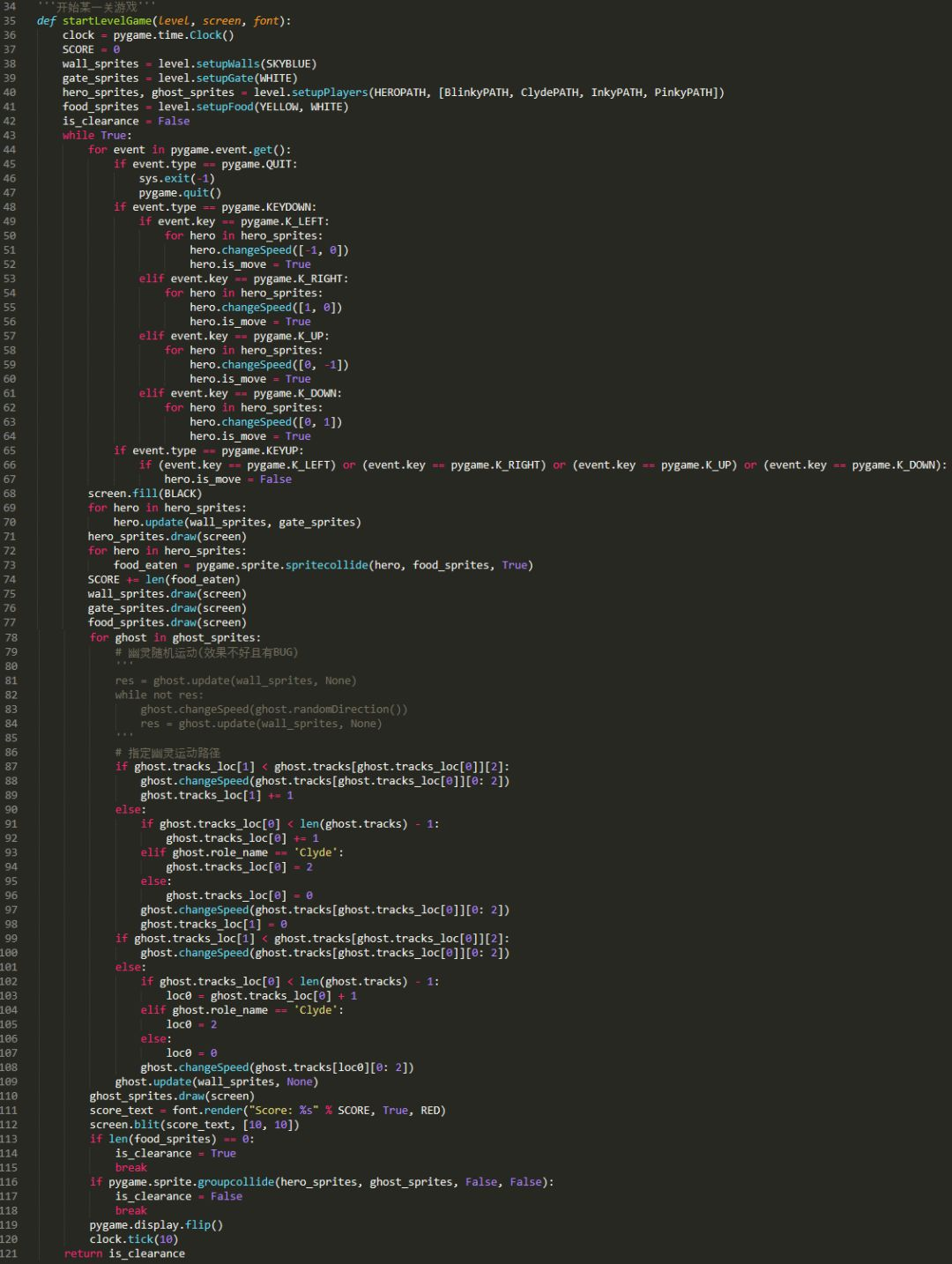This screenshot has height=1264, width=952.
Task: Click 'level.setupFood(YELLOW, WHITE)' call
Action: (253, 107)
